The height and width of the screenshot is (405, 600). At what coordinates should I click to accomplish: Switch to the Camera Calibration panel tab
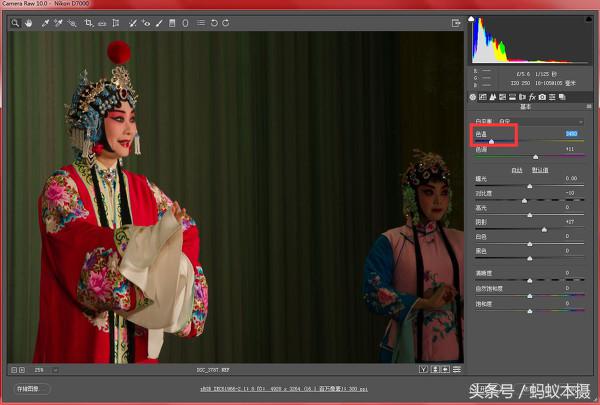[x=542, y=97]
